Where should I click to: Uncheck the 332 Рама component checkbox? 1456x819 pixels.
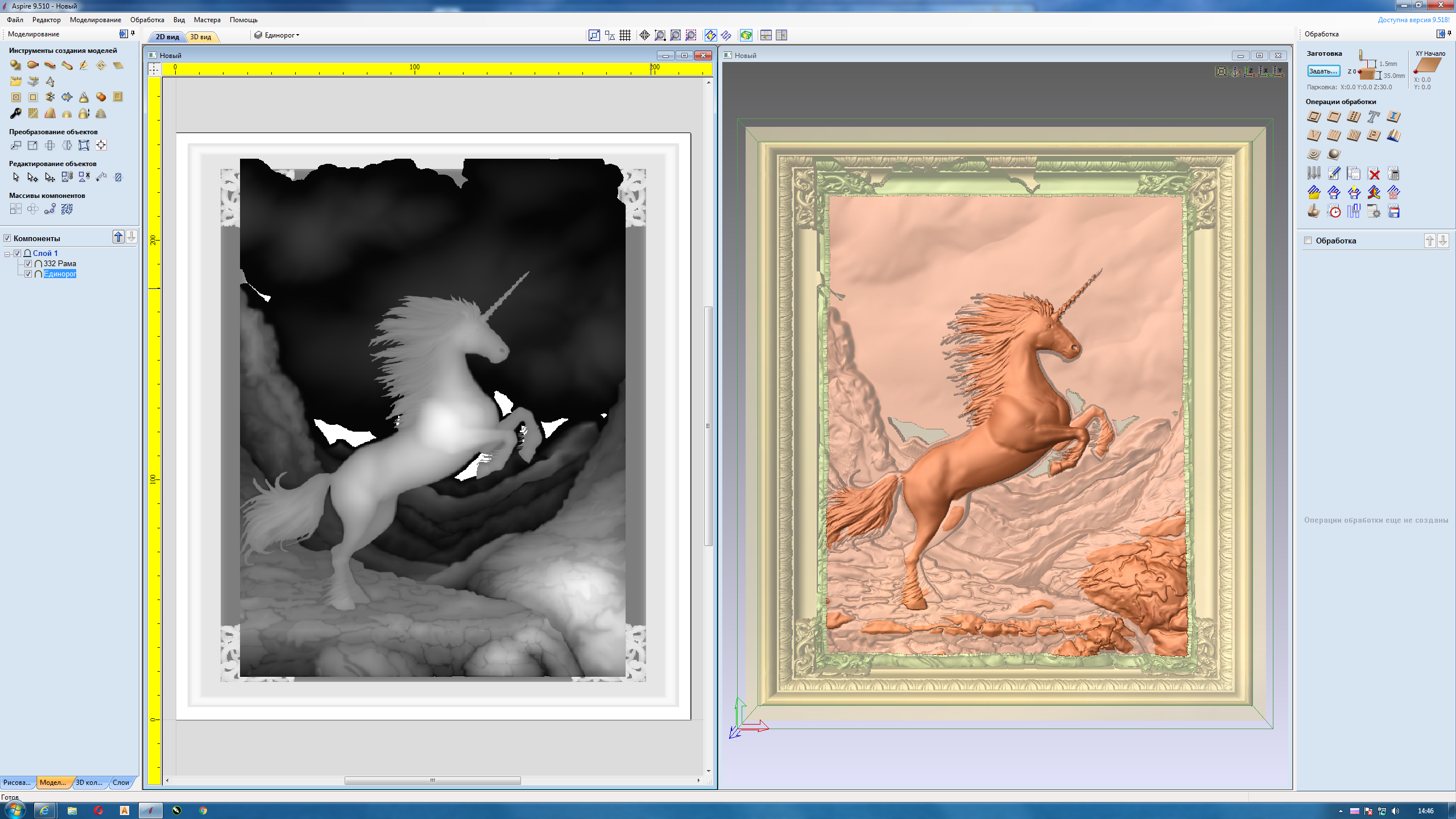(28, 264)
